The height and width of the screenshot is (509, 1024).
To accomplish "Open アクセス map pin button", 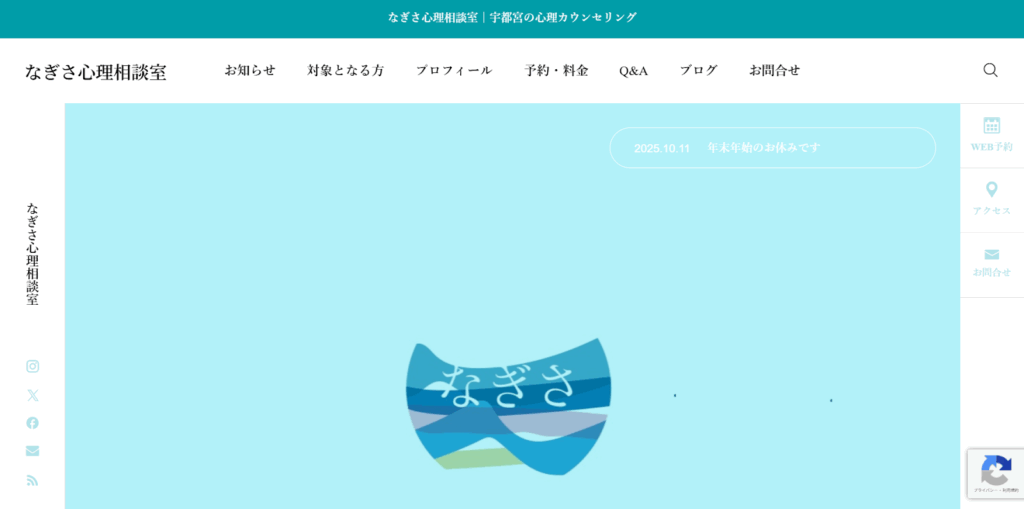I will pos(991,199).
